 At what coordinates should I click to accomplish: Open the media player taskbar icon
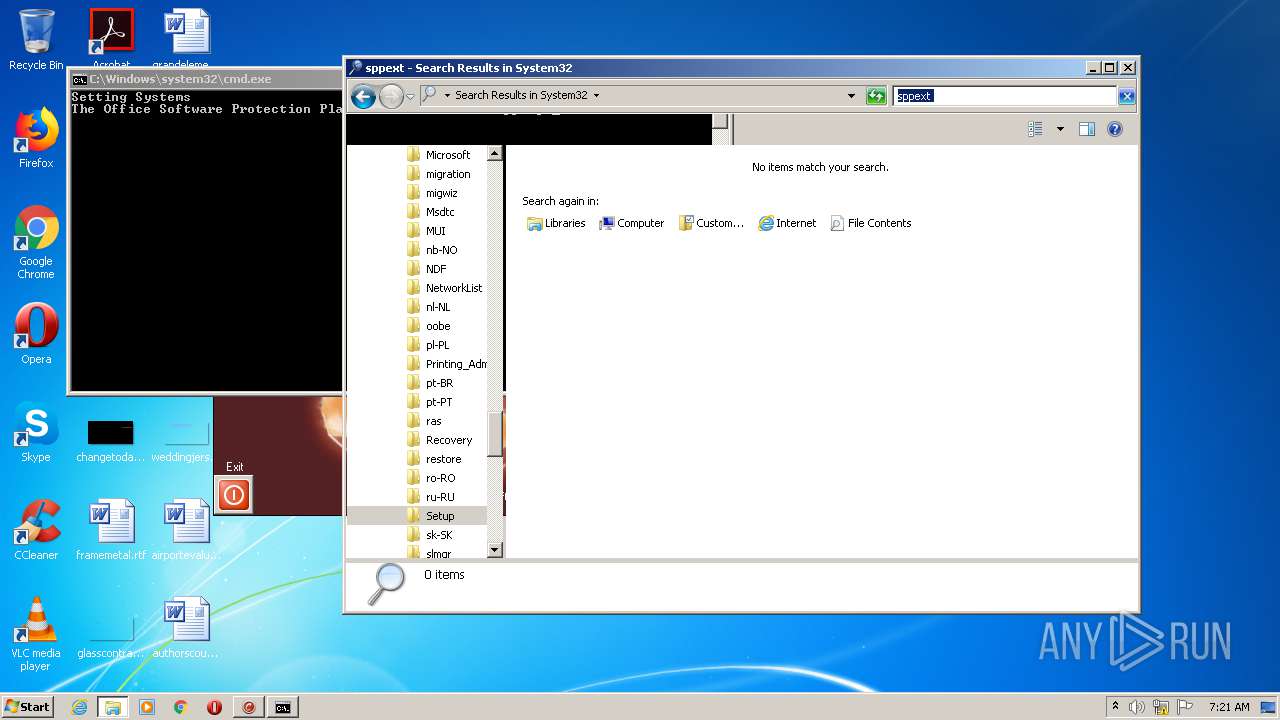click(147, 707)
